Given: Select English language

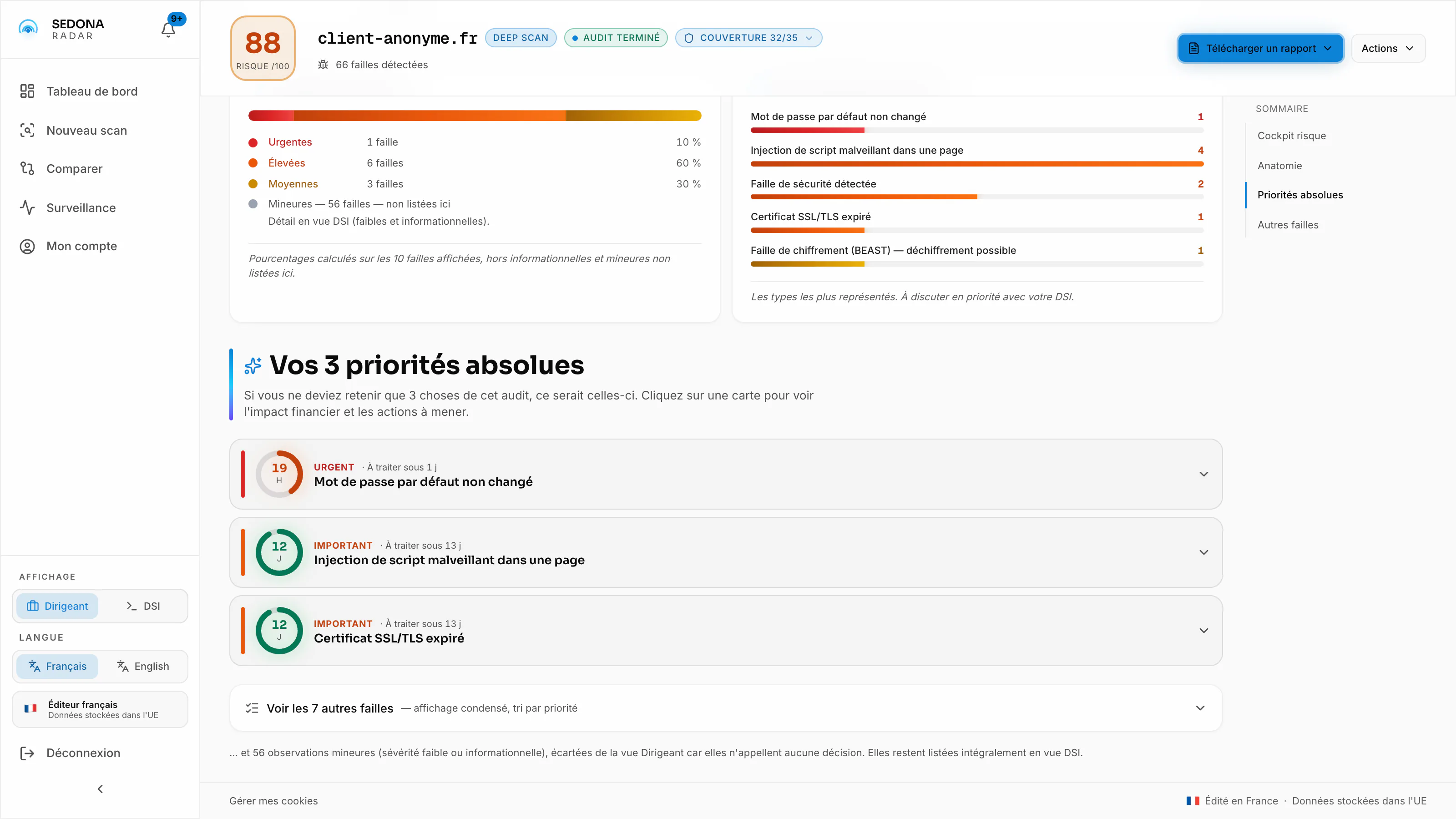Looking at the screenshot, I should [x=143, y=667].
